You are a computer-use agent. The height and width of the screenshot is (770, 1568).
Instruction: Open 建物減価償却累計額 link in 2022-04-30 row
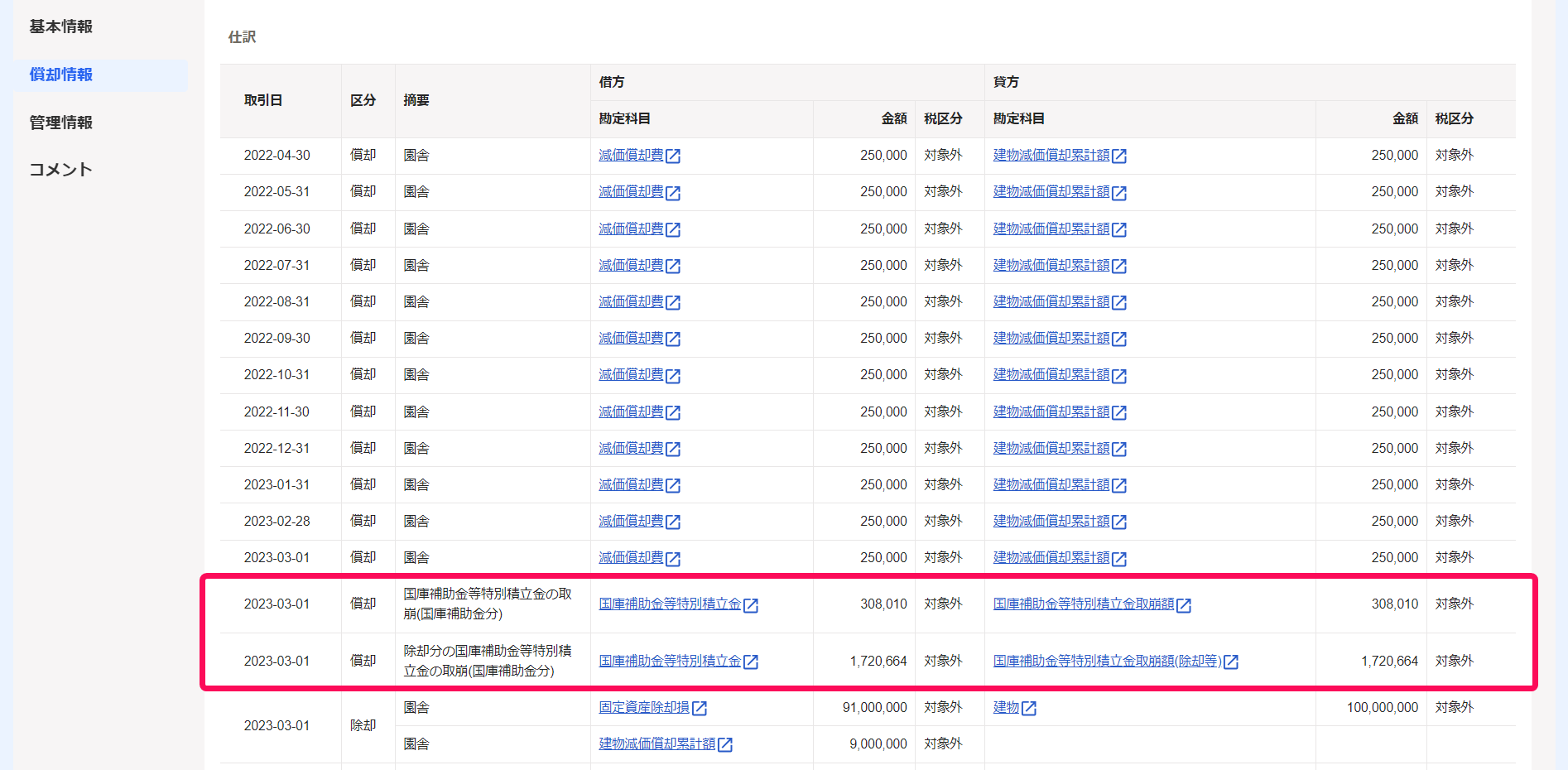[1051, 156]
